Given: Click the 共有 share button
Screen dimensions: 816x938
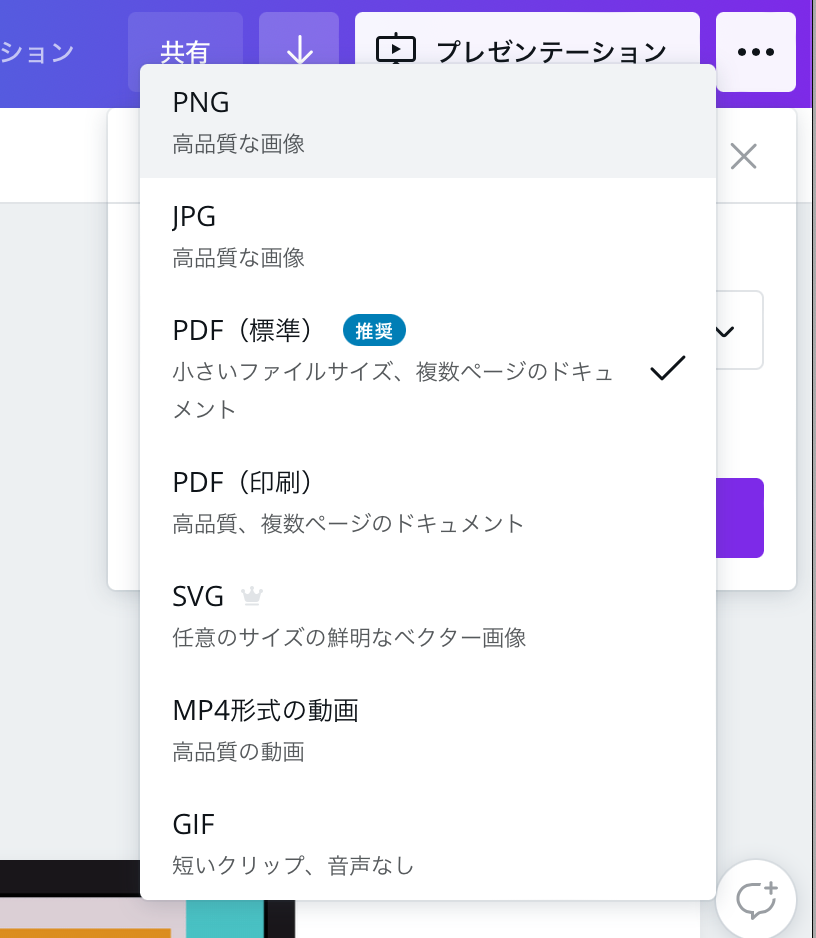Looking at the screenshot, I should tap(186, 51).
